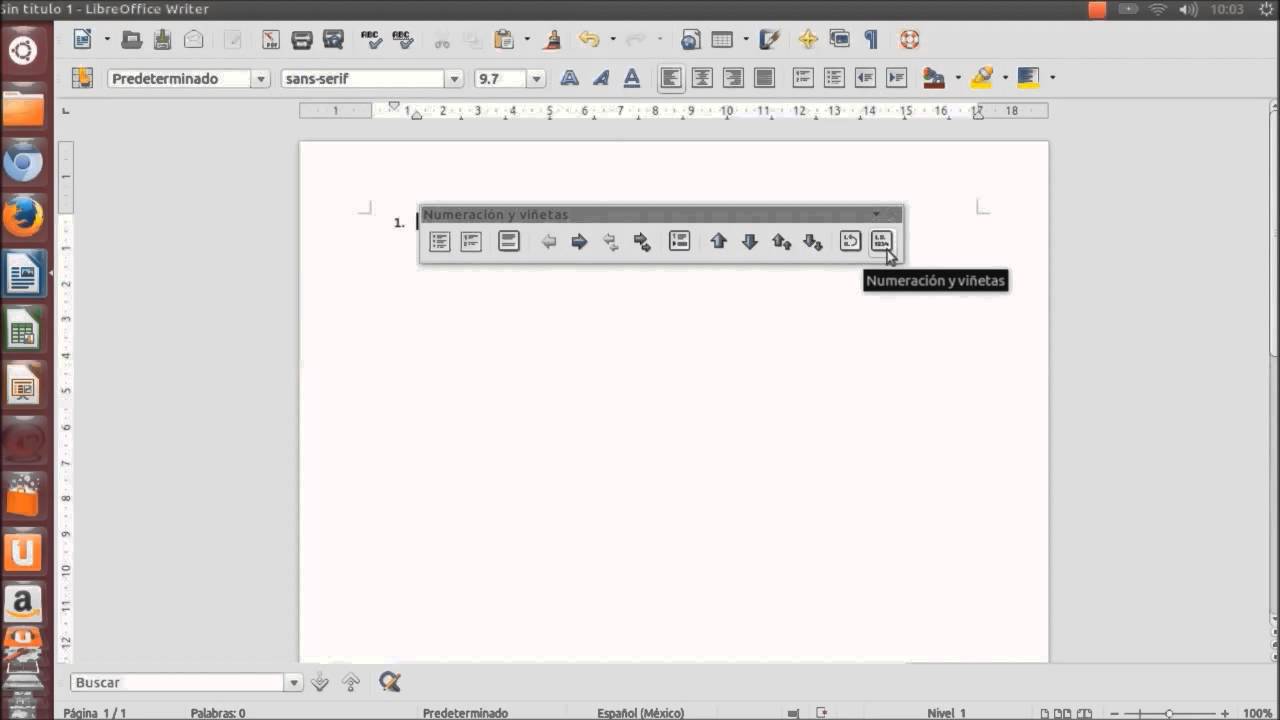
Task: Open the floating toolbar options arrow
Action: [876, 214]
